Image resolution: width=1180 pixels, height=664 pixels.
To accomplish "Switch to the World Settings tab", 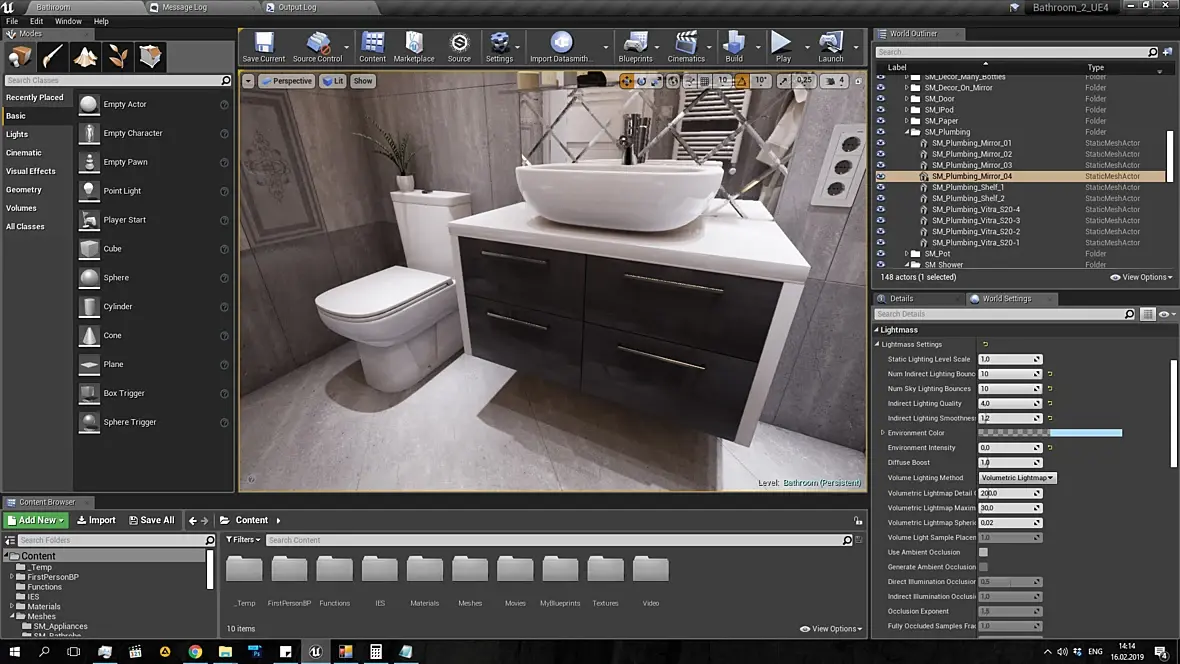I will click(x=1006, y=298).
